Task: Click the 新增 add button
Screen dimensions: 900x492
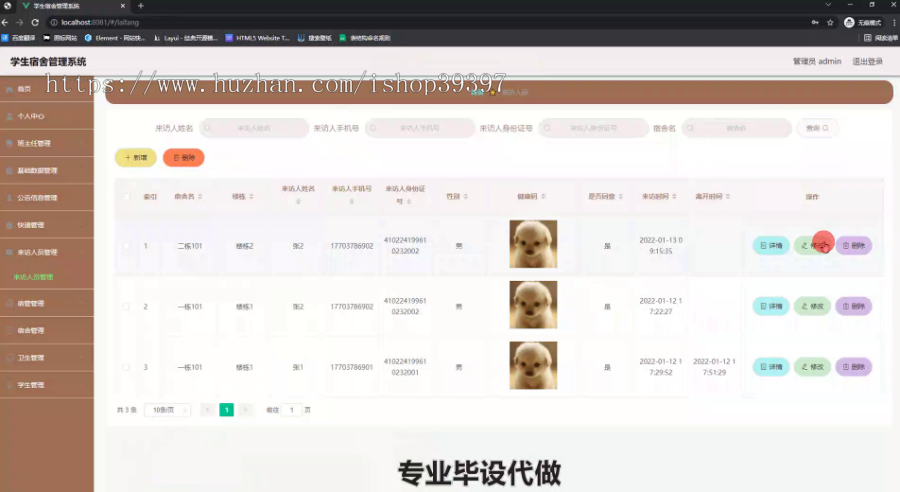Action: (136, 157)
